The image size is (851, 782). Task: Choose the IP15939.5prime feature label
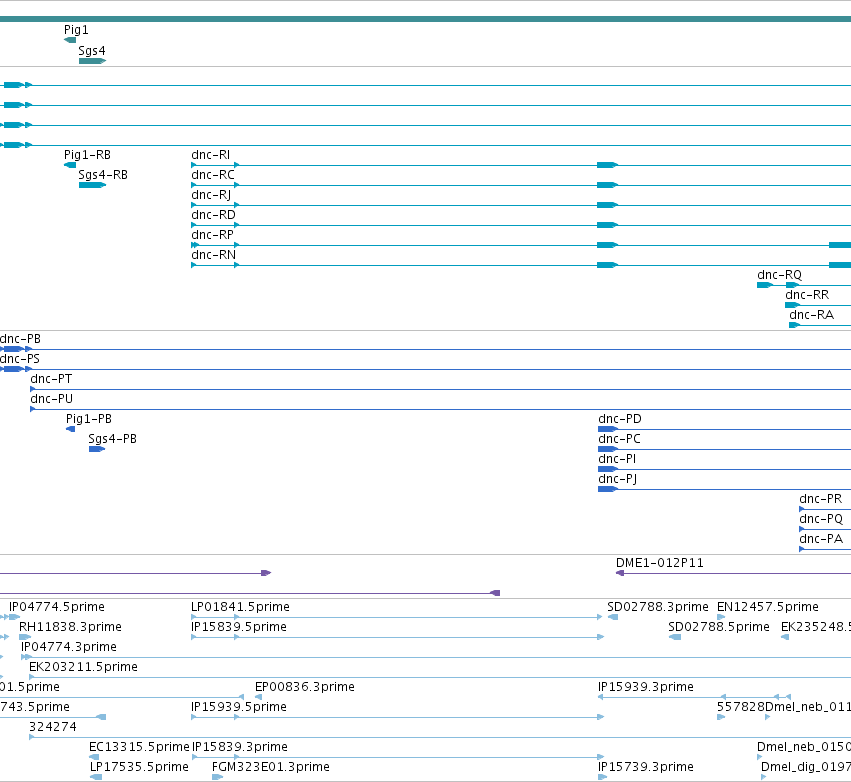coord(239,707)
